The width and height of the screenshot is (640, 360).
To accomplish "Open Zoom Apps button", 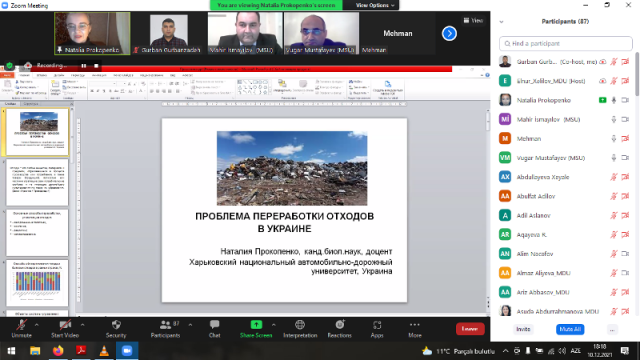I will click(377, 329).
